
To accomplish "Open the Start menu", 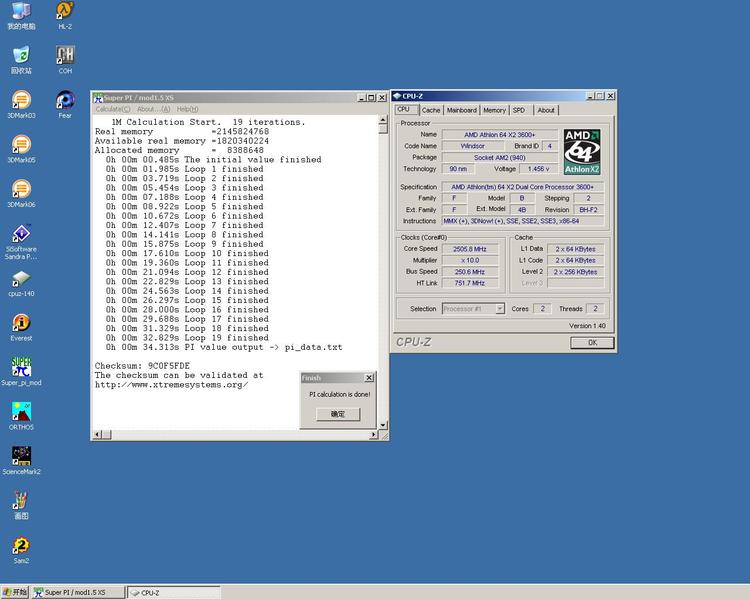I will (x=15, y=592).
